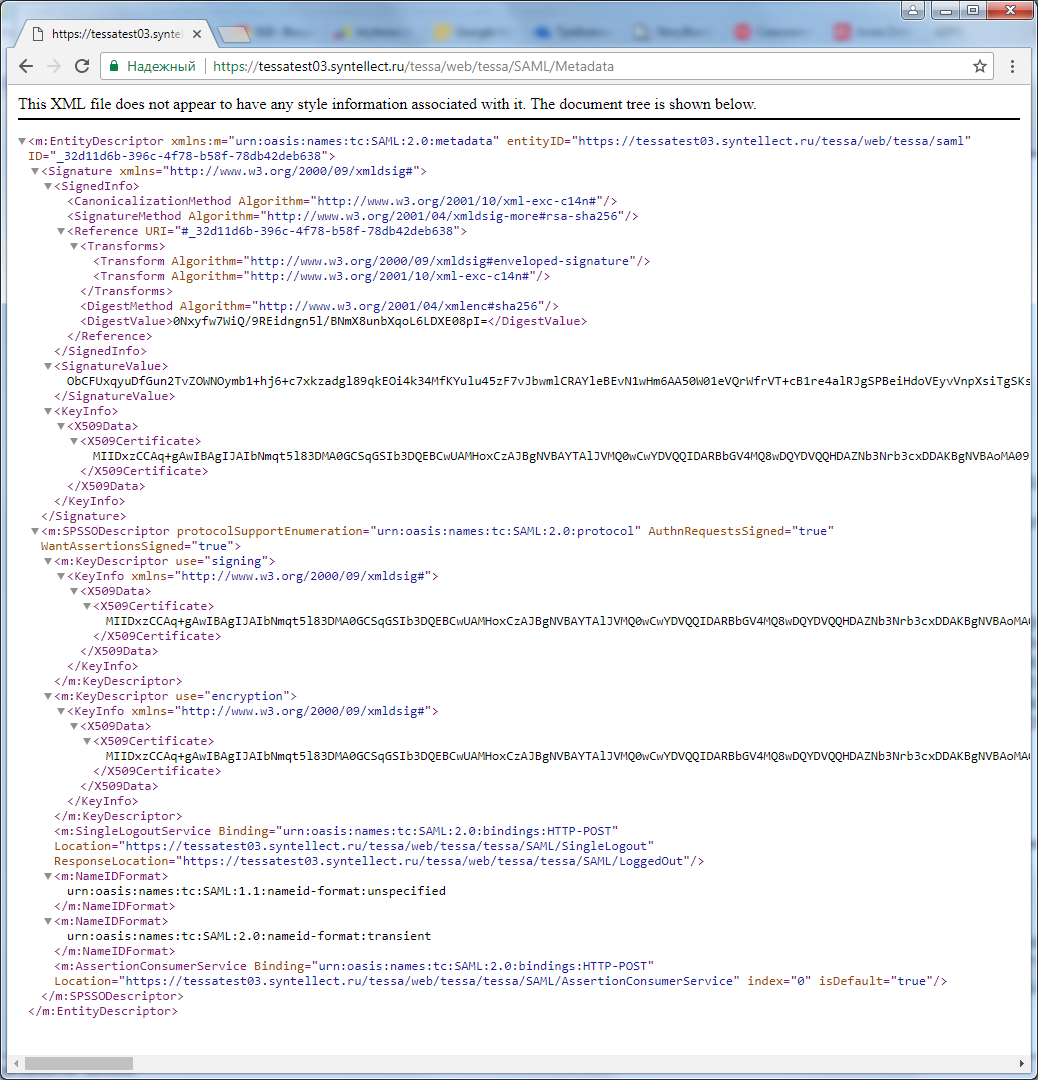Collapse the m:EntityDescriptor root node
This screenshot has height=1080, width=1038.
[22, 142]
